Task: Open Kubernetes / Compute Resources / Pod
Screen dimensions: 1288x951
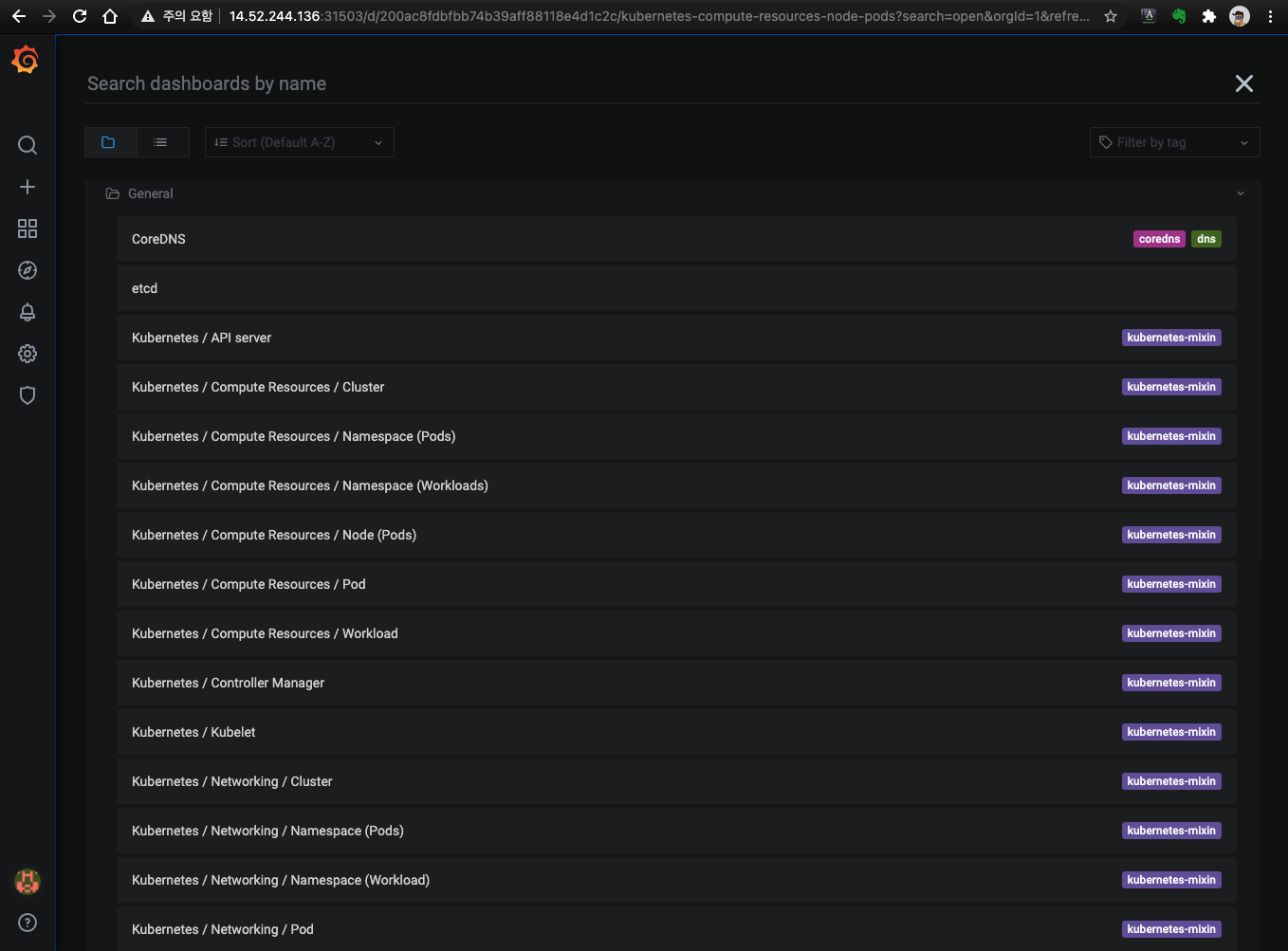Action: pyautogui.click(x=676, y=584)
